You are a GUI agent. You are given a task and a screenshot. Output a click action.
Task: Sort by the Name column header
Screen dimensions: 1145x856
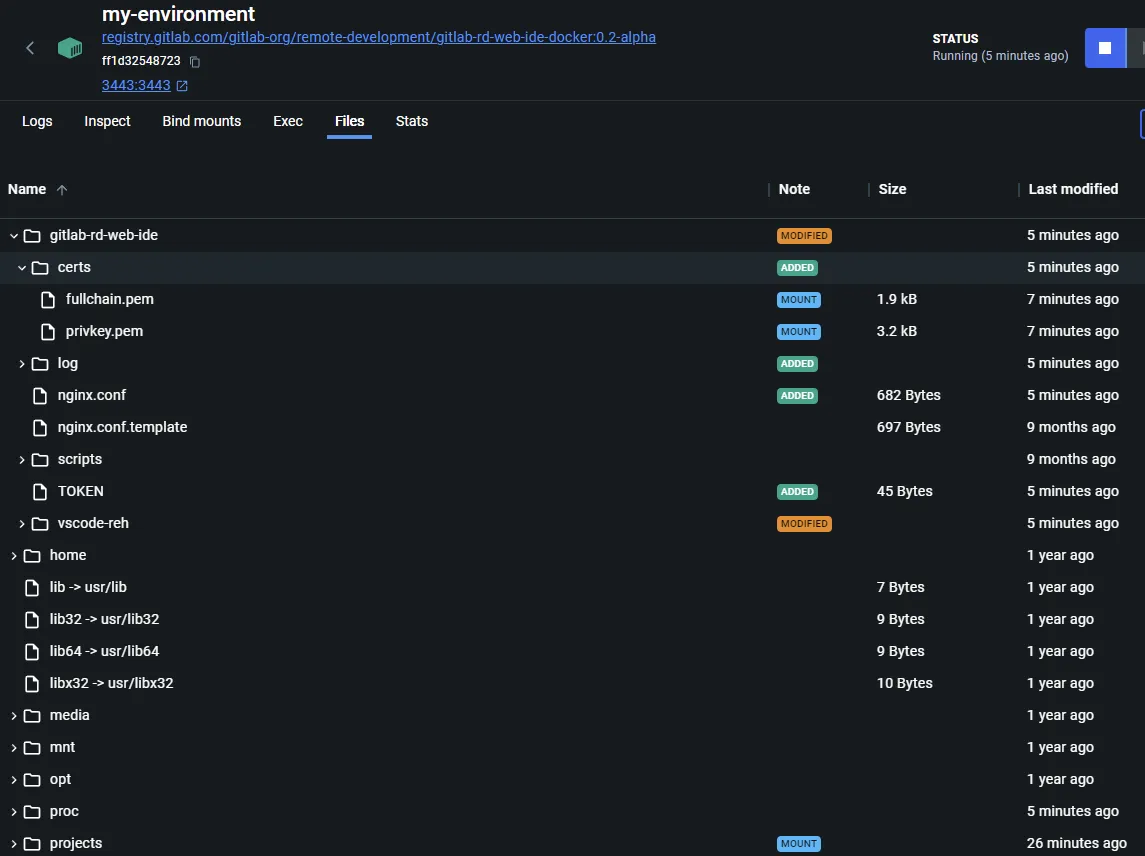(27, 189)
